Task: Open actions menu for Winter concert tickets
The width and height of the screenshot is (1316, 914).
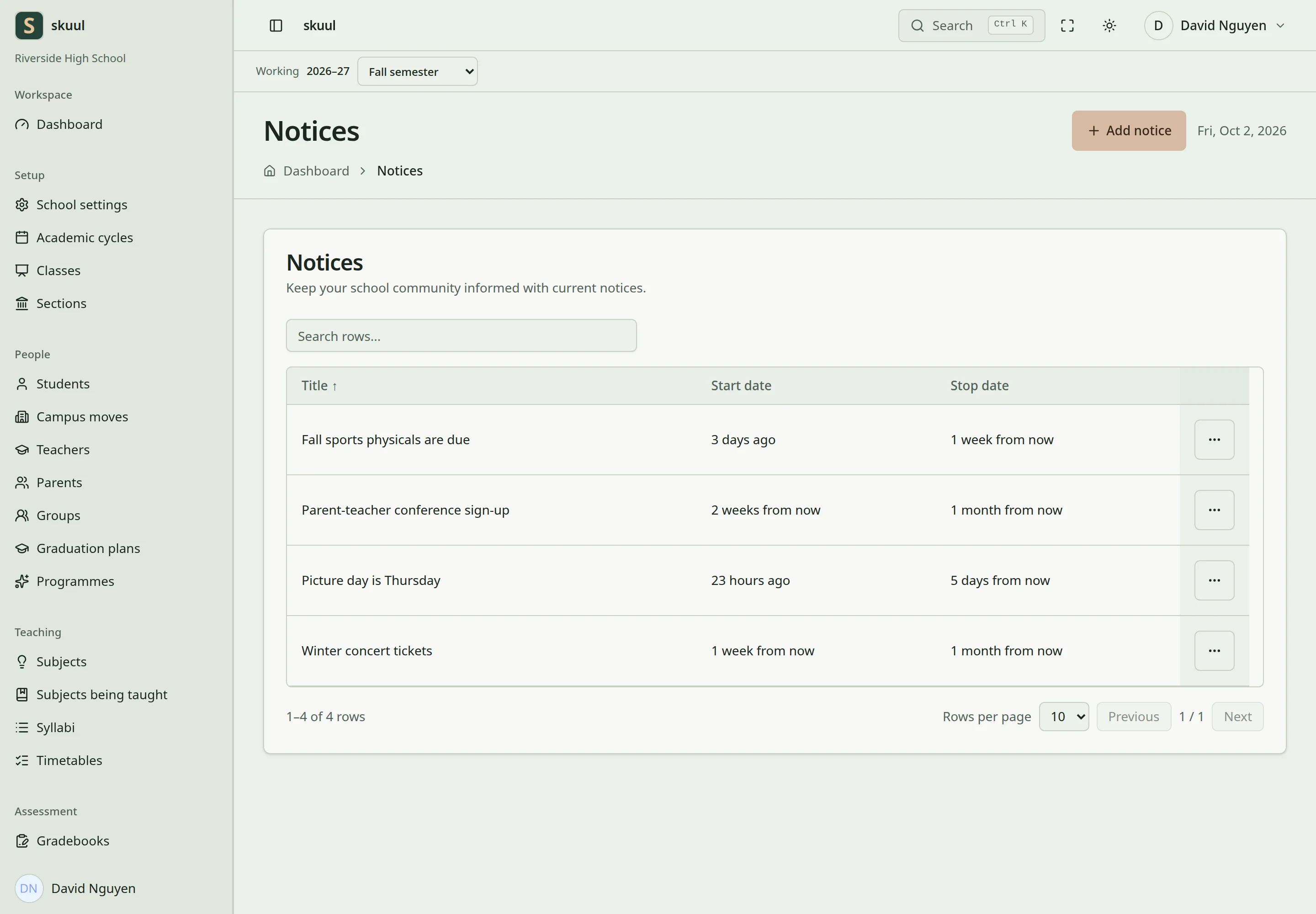Action: pyautogui.click(x=1214, y=651)
